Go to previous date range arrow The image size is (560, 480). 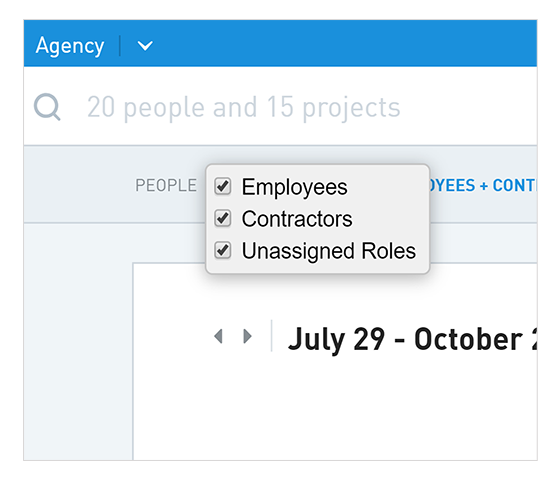tap(218, 336)
